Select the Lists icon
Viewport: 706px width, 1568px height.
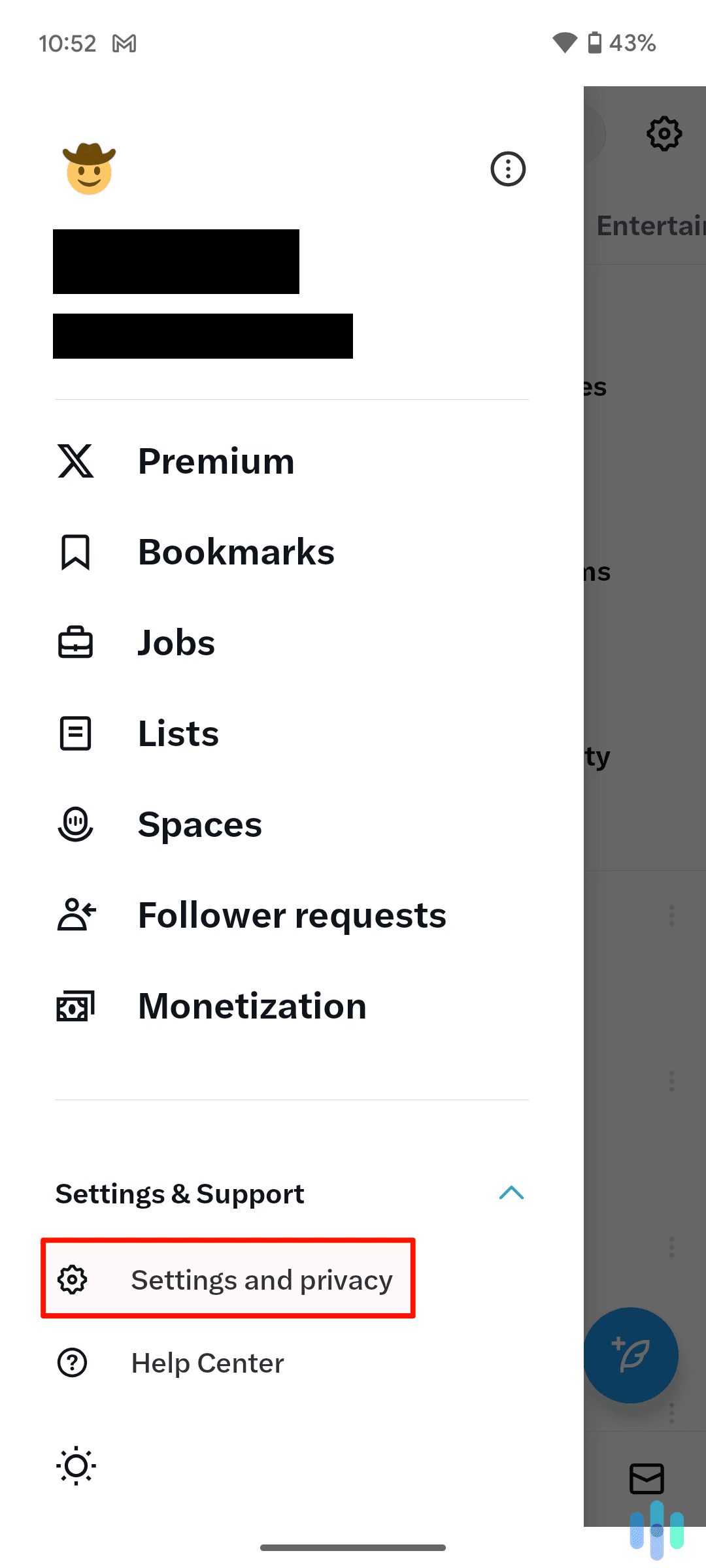pyautogui.click(x=75, y=733)
